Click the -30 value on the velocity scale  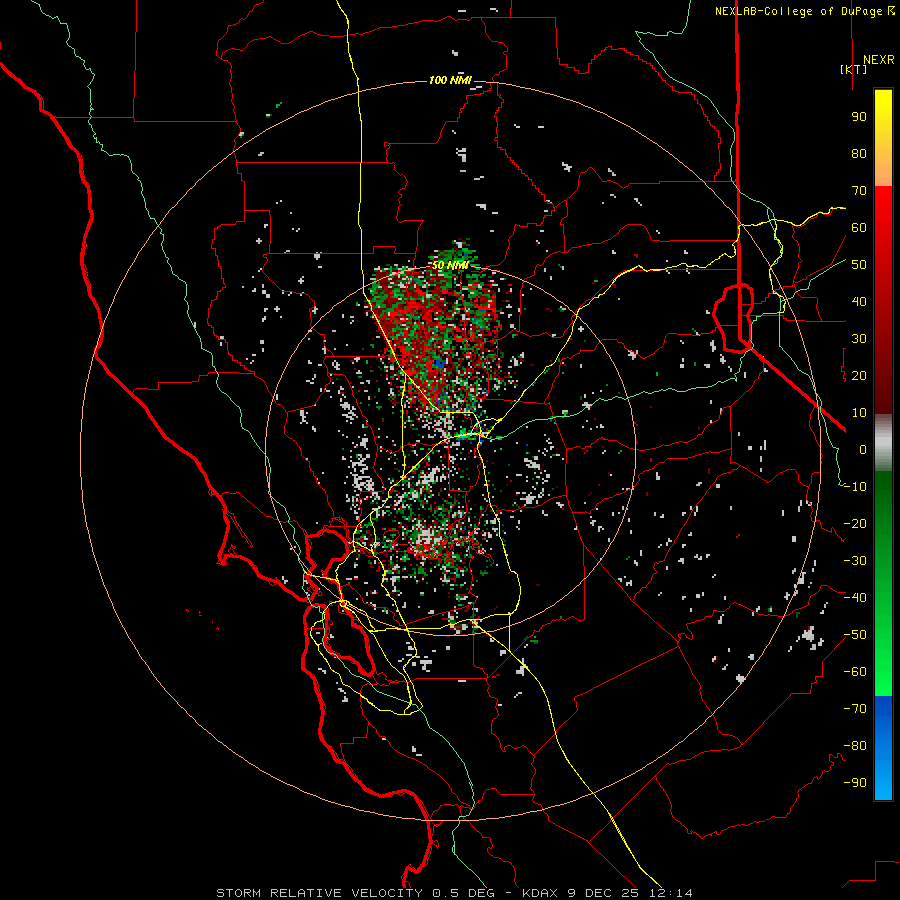pyautogui.click(x=855, y=561)
